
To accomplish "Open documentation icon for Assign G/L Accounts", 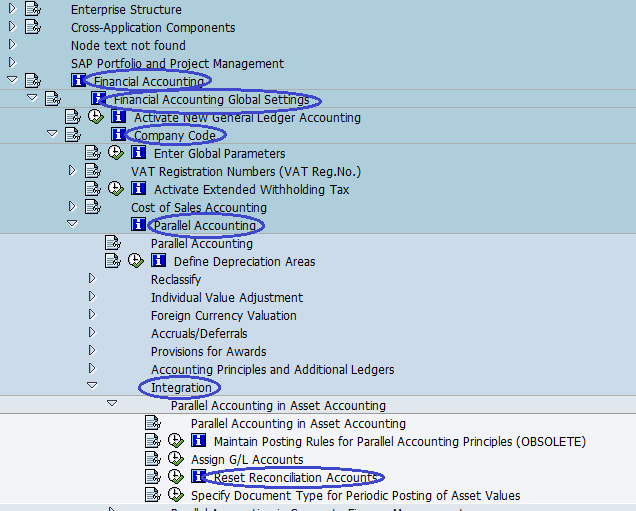I will pos(153,459).
